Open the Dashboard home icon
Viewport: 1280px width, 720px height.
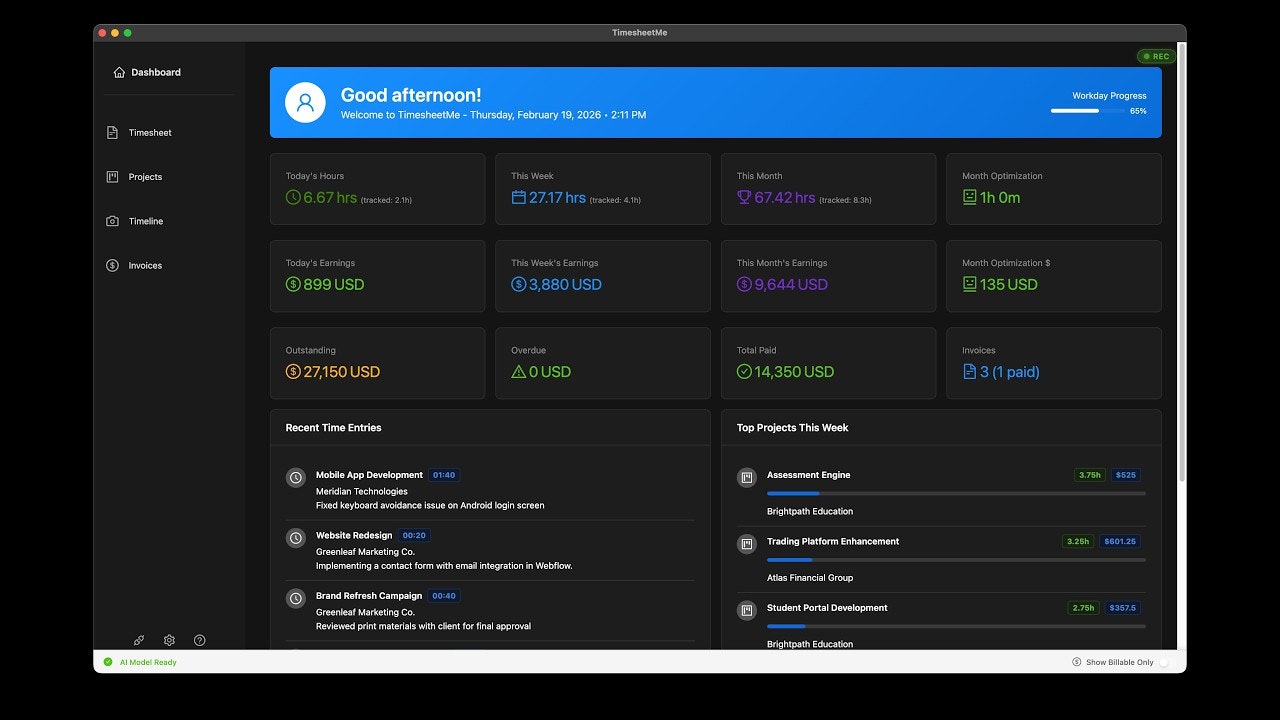click(x=119, y=72)
